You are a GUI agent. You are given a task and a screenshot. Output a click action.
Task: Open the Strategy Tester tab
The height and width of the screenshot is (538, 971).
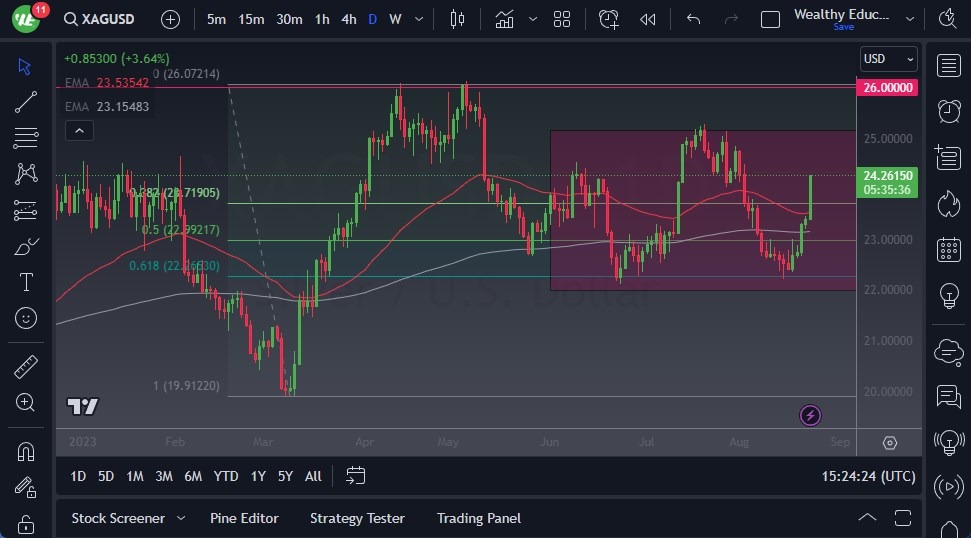[x=357, y=518]
